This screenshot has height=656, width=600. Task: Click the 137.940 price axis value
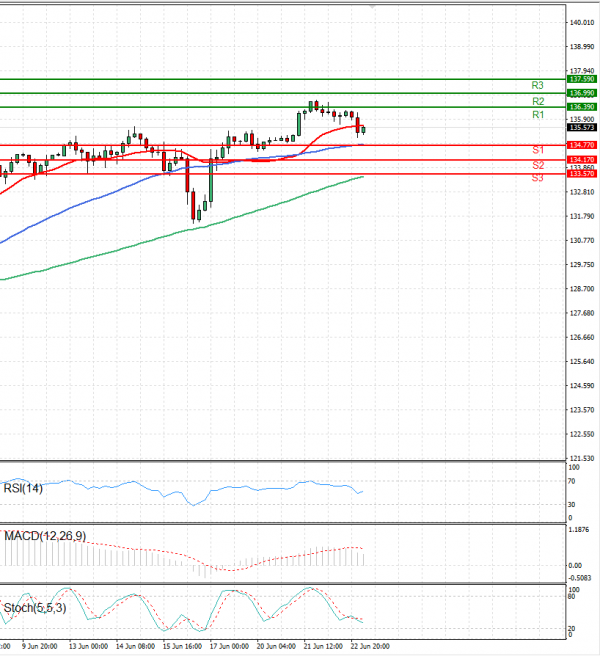point(582,71)
